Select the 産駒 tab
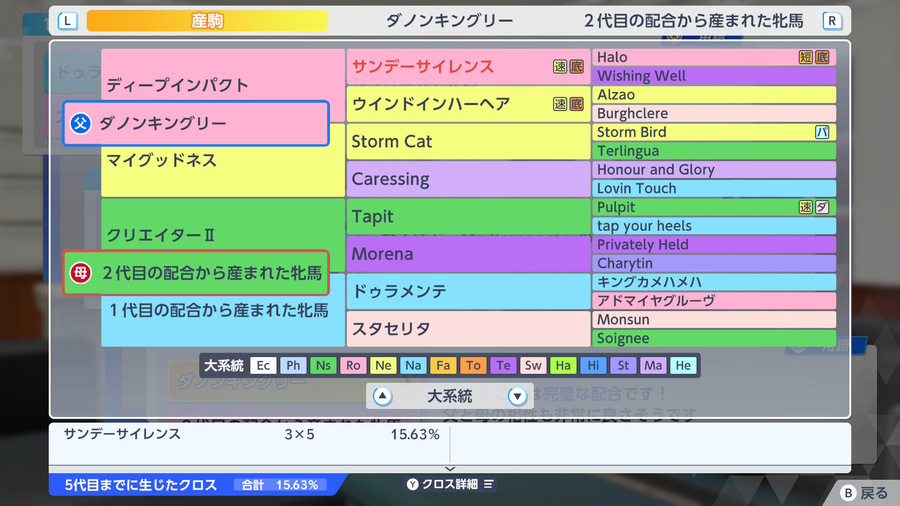900x506 pixels. tap(207, 21)
